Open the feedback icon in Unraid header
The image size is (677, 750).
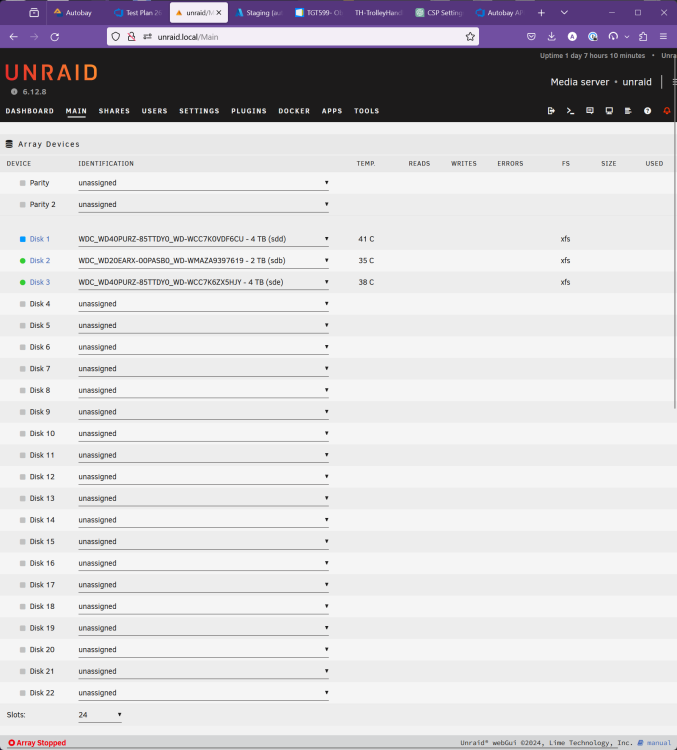[590, 111]
